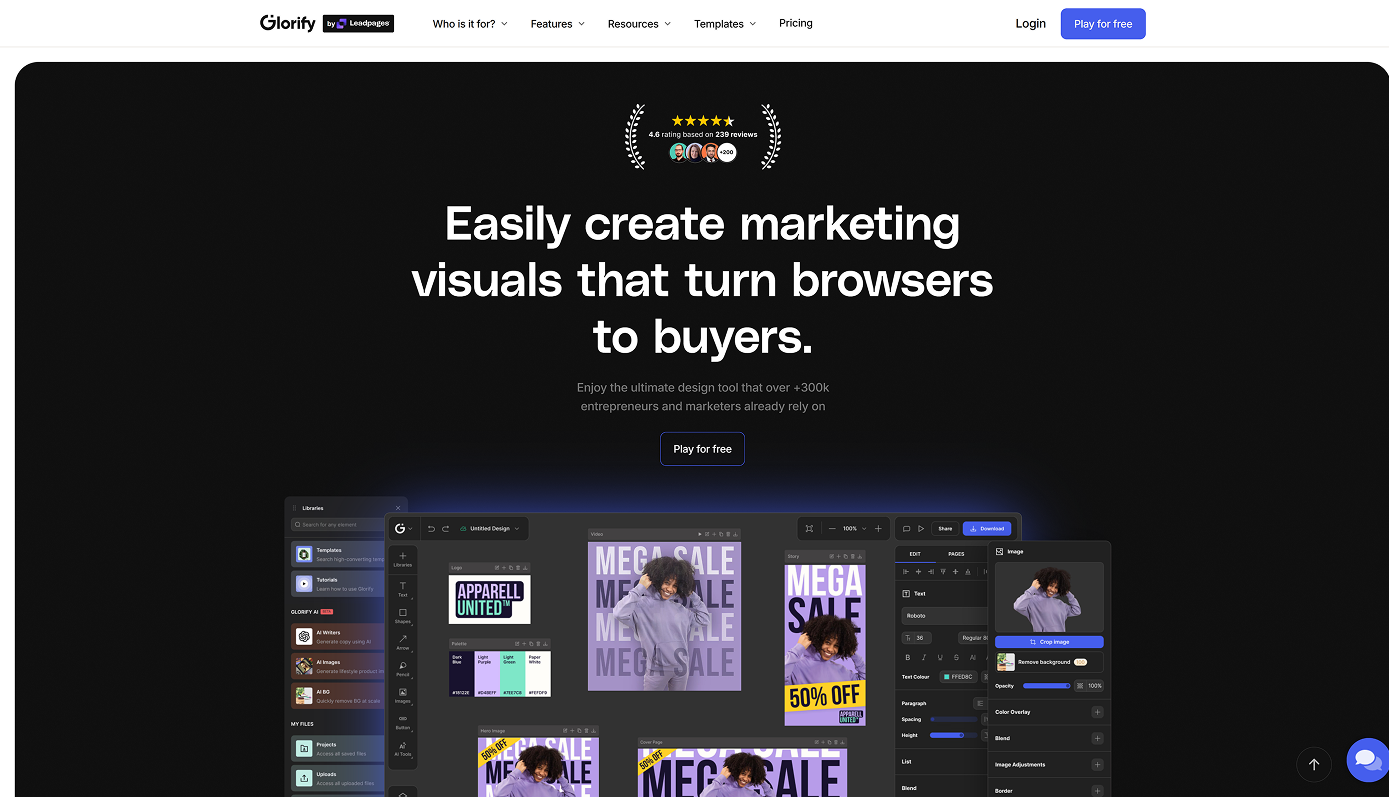Select the Arrow tool
1389x797 pixels.
[403, 642]
